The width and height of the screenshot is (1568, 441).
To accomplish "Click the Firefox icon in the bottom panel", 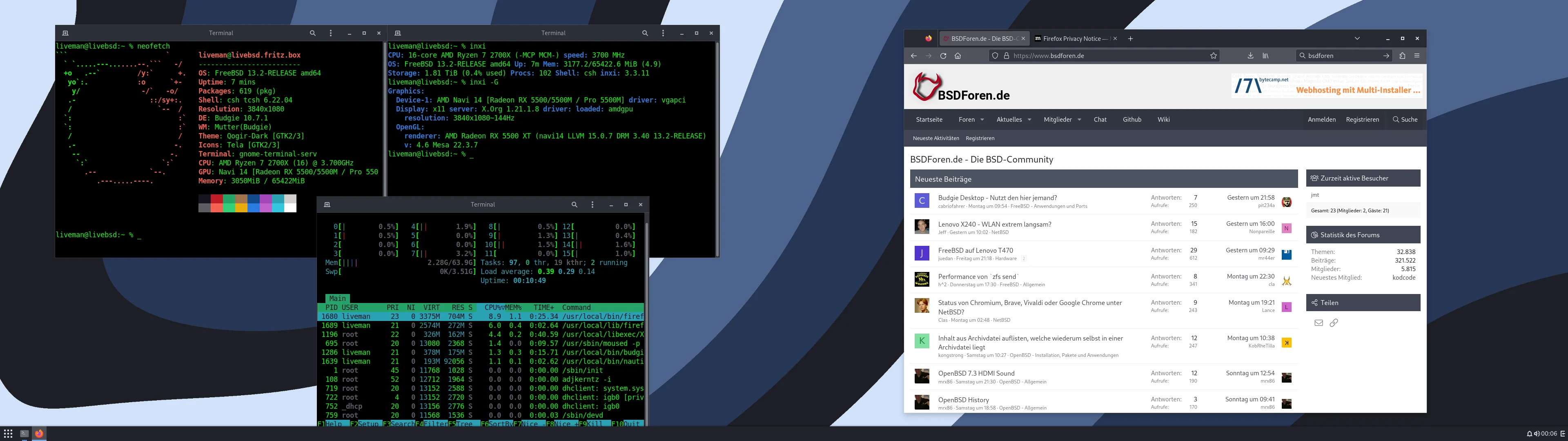I will [x=39, y=434].
